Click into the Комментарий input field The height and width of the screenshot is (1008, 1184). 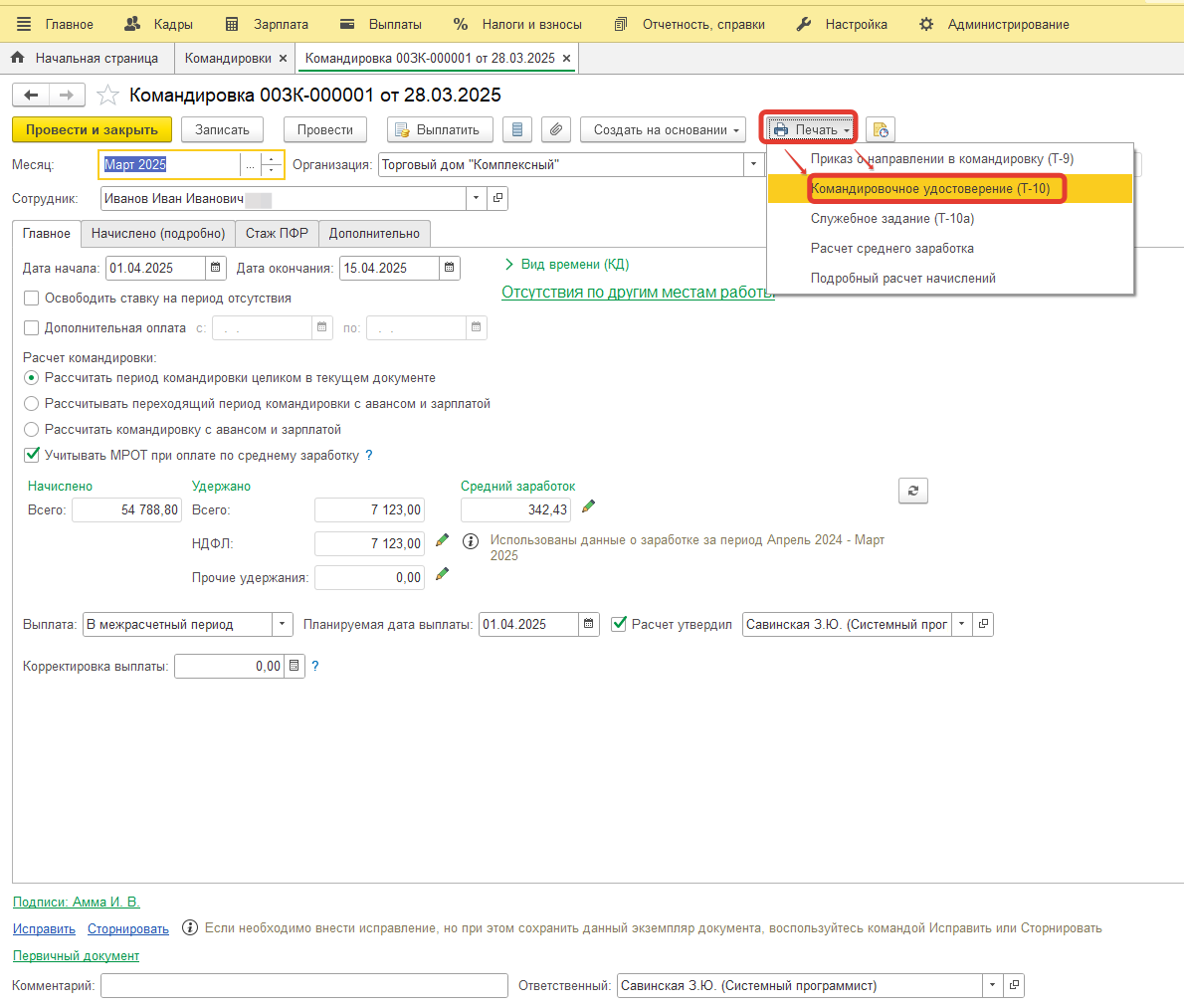pyautogui.click(x=303, y=986)
